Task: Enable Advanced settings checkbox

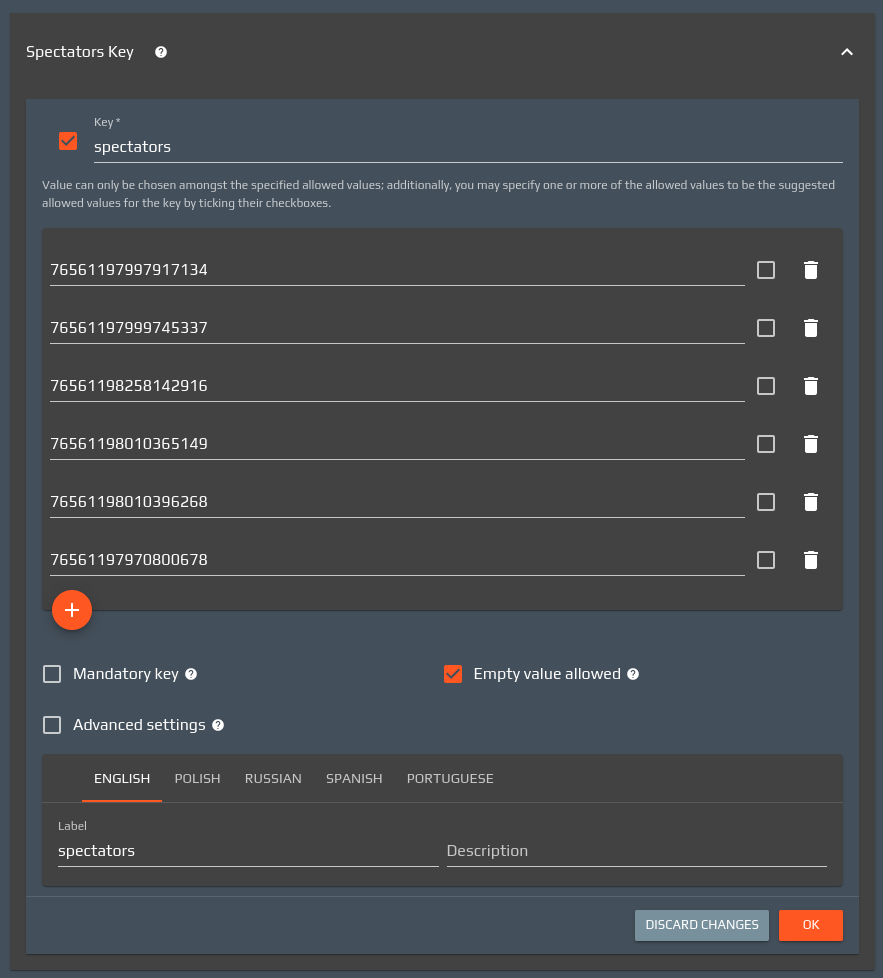Action: pyautogui.click(x=52, y=725)
